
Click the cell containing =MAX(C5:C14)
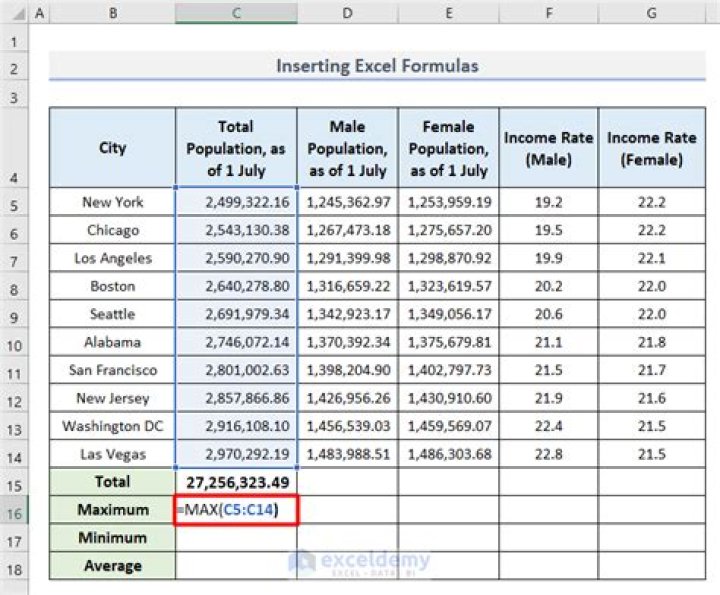[x=236, y=510]
